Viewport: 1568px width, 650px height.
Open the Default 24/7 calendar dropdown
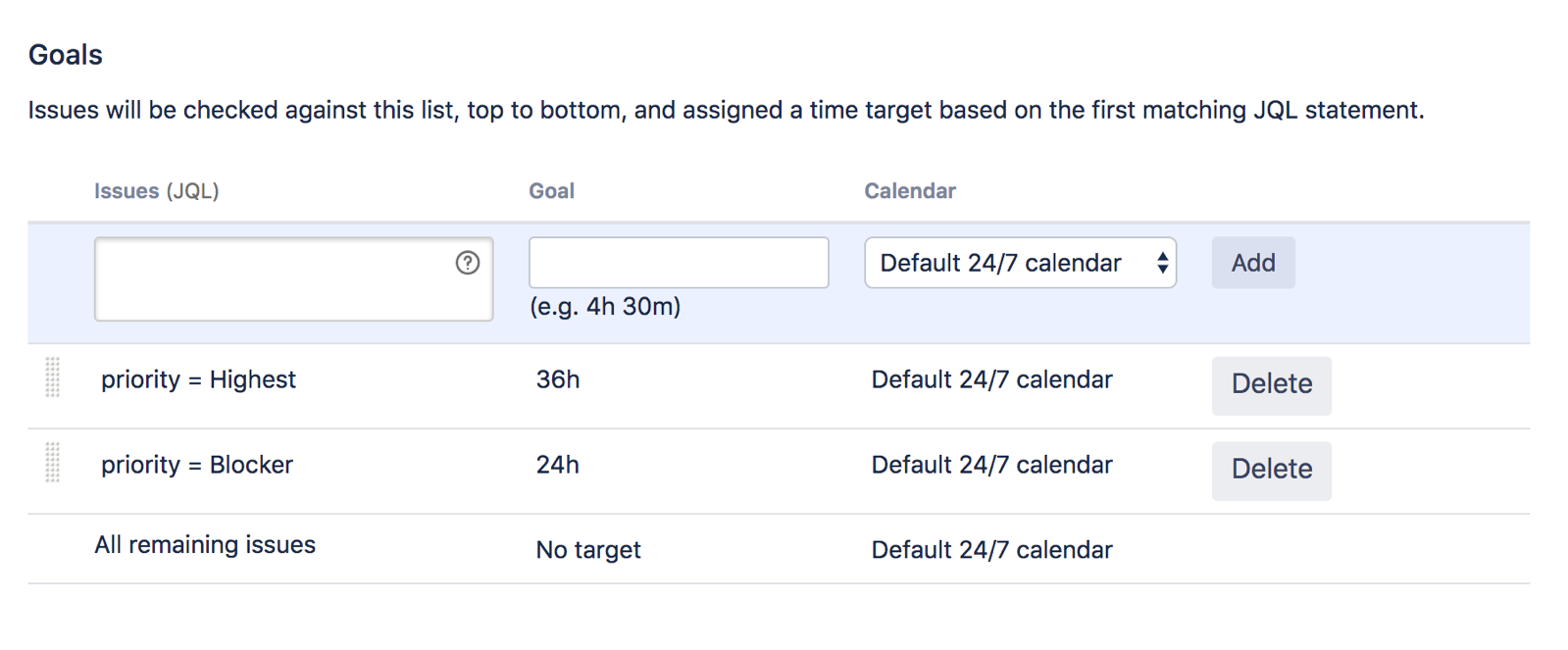coord(1020,263)
